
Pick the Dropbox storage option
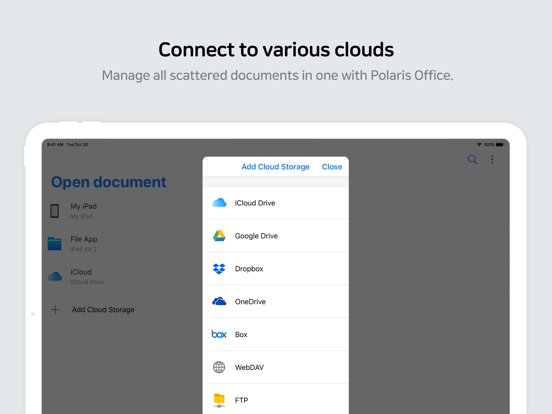point(277,269)
